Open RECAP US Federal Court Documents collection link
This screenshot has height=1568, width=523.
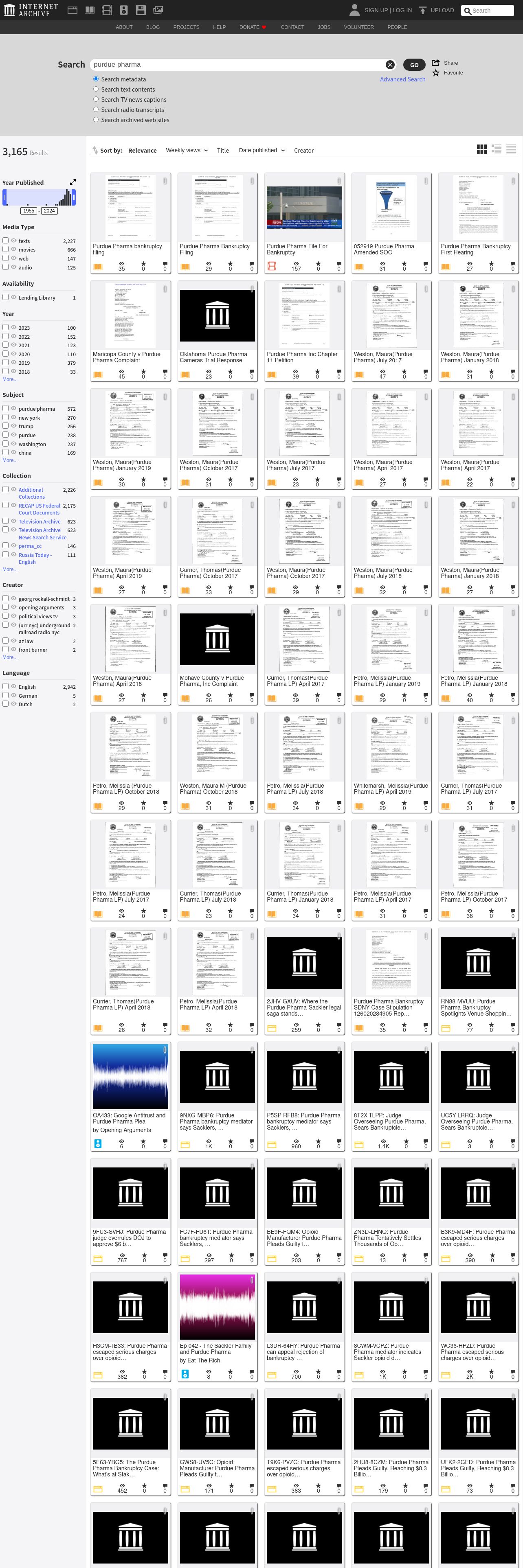click(x=40, y=509)
